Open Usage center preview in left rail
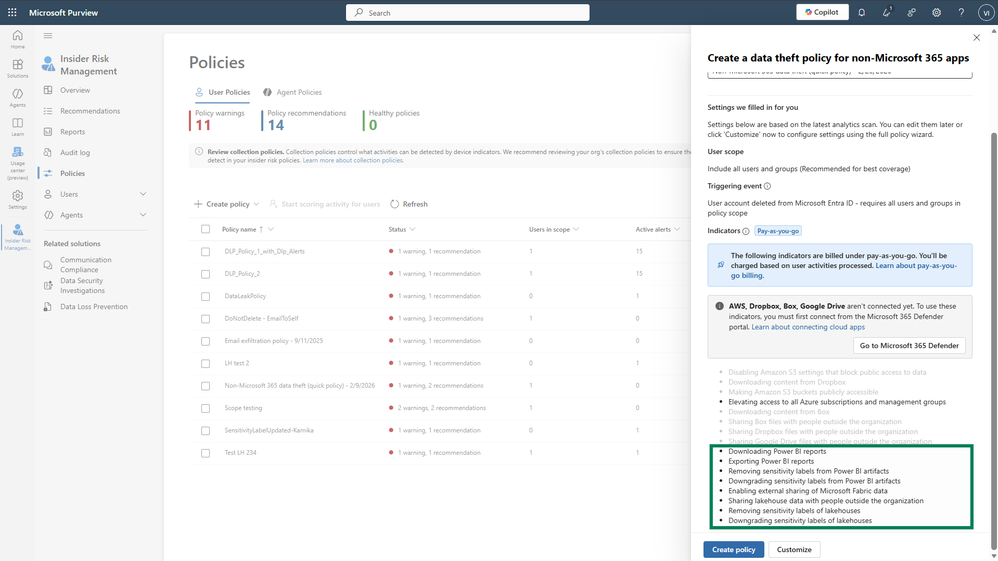The width and height of the screenshot is (998, 561). click(x=18, y=163)
